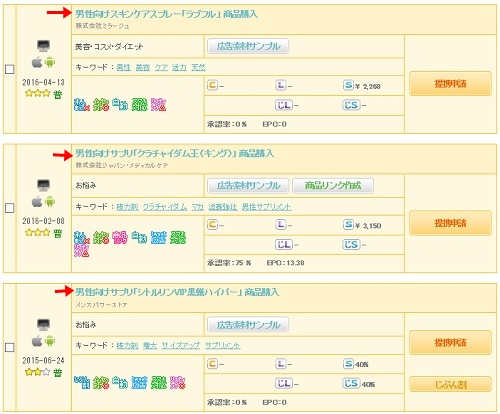The image size is (500, 414).
Task: Click 商品リンク作成 button
Action: coord(333,185)
